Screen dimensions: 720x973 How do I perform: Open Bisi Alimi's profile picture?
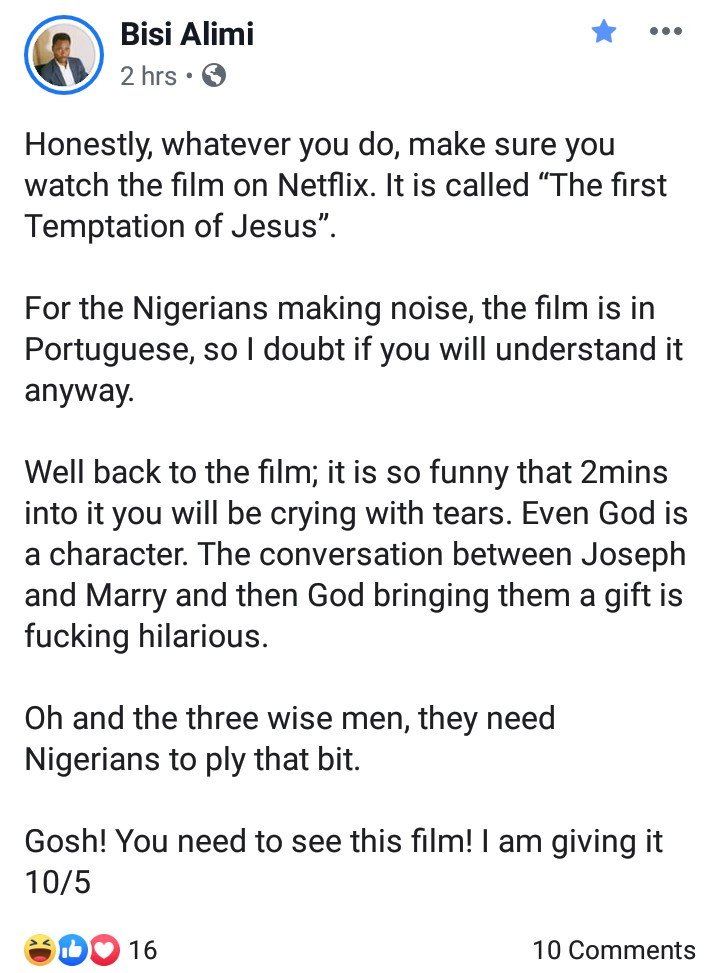[x=63, y=55]
